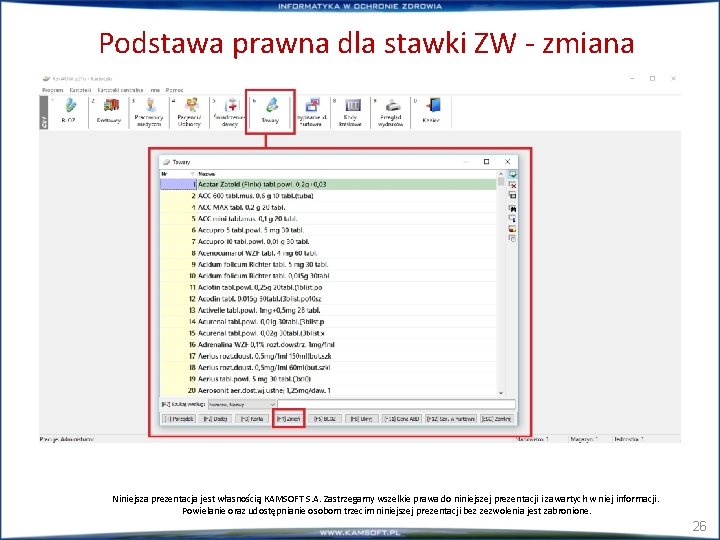This screenshot has width=720, height=540.
Task: Open the Kody kreskowe barcode icon
Action: [x=351, y=112]
